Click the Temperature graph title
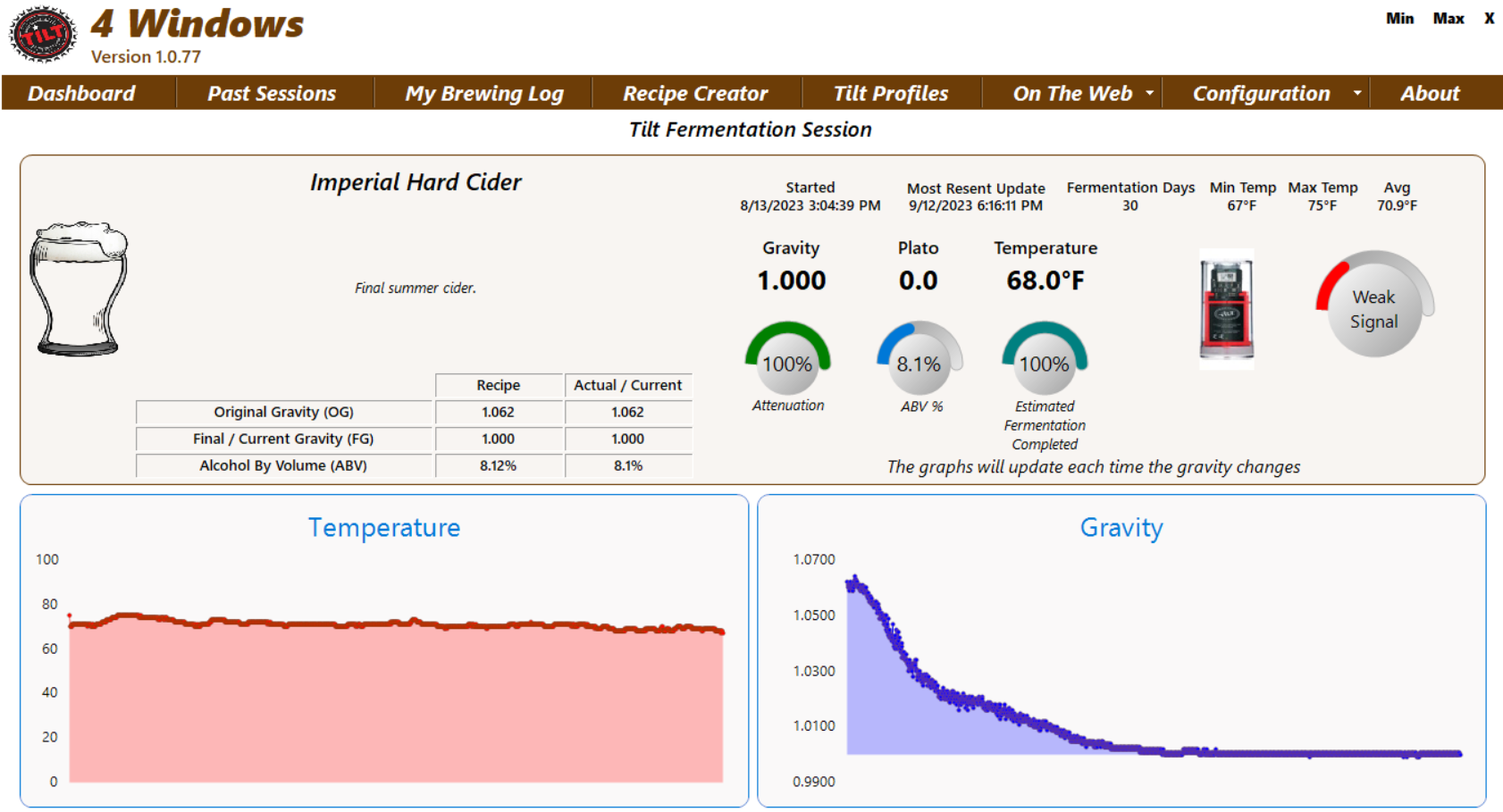 tap(384, 527)
